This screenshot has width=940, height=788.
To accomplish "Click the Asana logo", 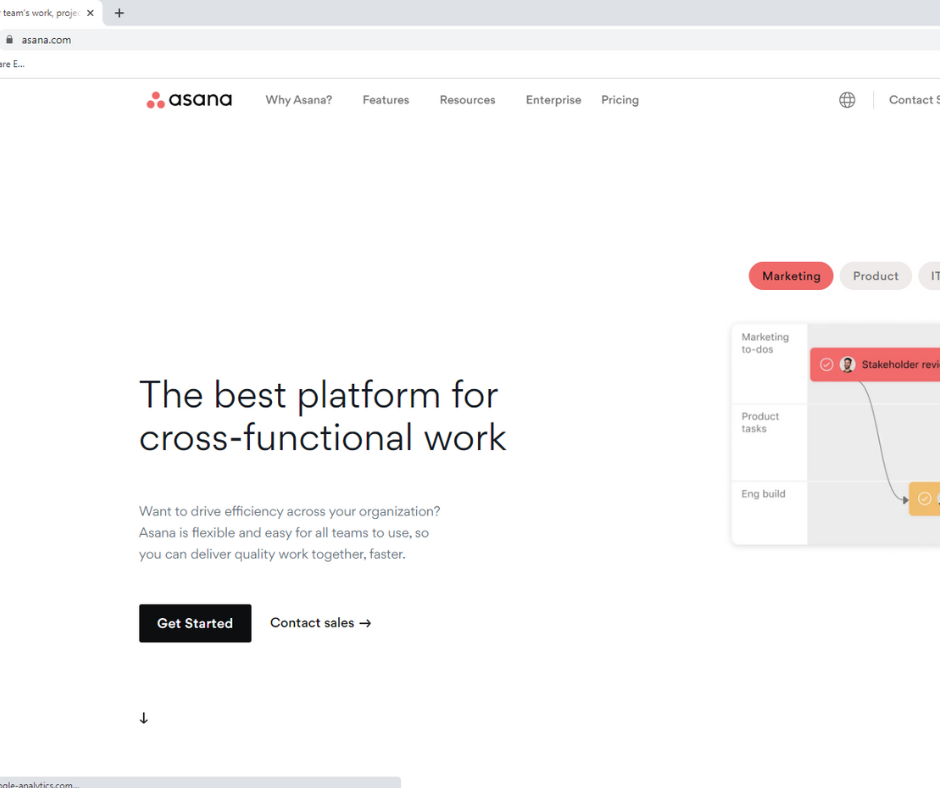I will [189, 100].
